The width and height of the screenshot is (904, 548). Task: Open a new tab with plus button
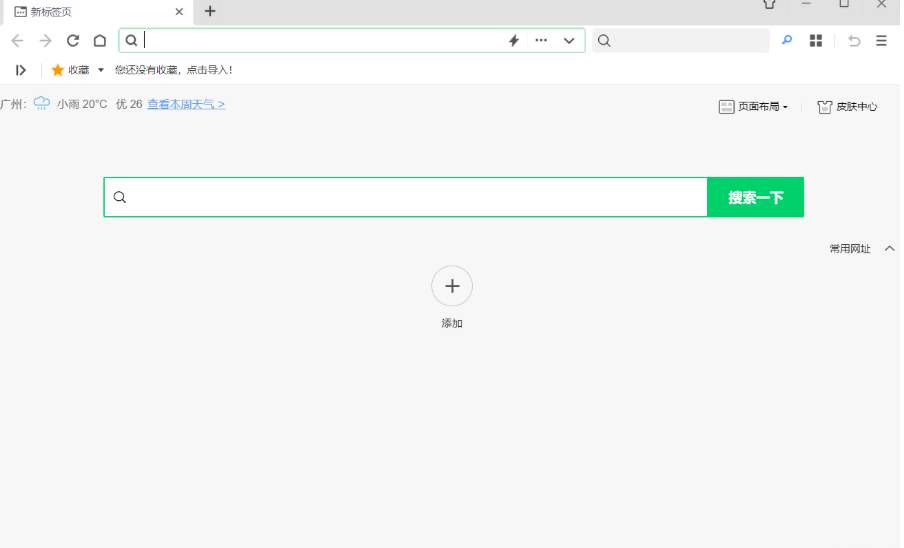[x=210, y=12]
